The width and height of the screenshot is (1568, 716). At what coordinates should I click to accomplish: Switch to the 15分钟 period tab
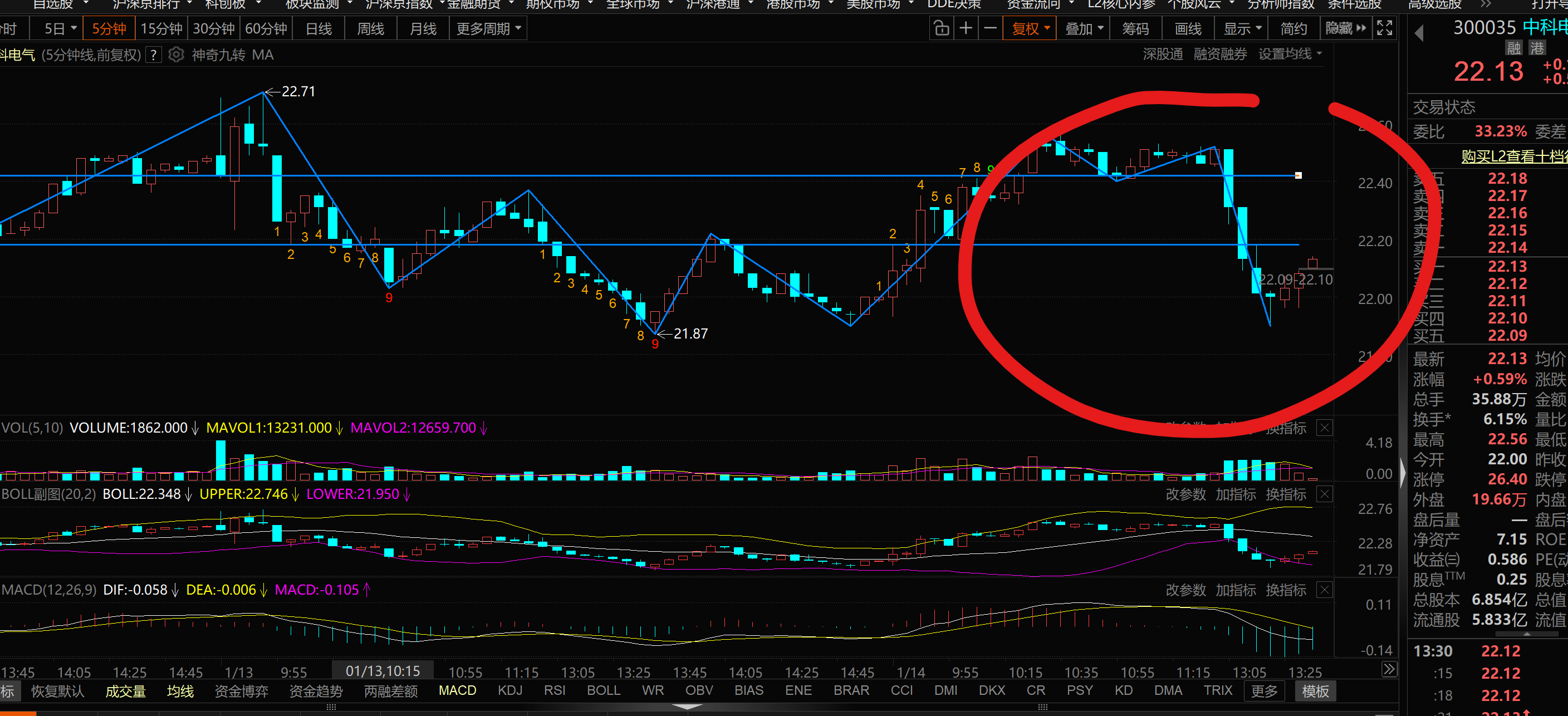pos(161,28)
